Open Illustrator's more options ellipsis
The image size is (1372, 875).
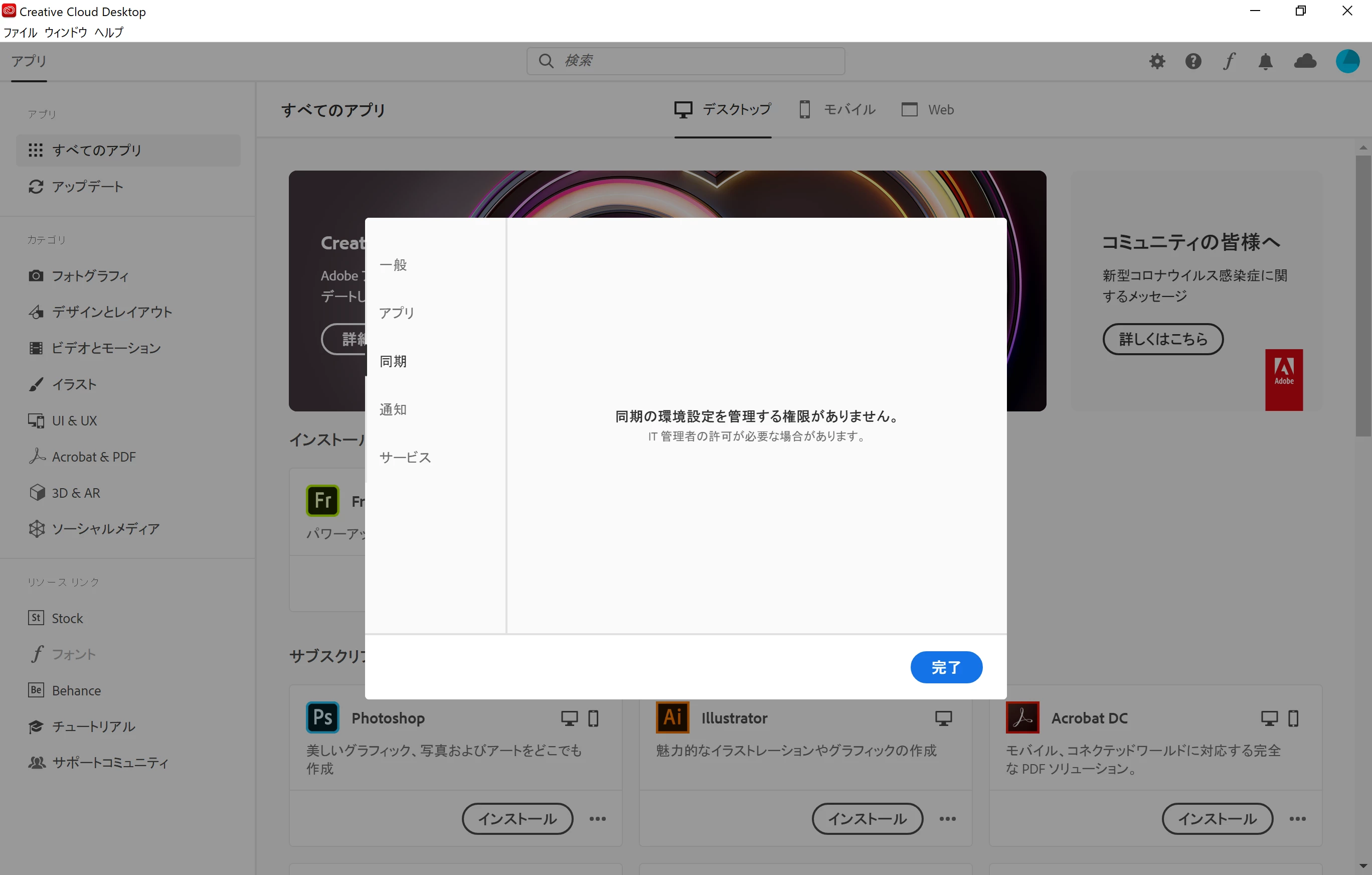(948, 819)
